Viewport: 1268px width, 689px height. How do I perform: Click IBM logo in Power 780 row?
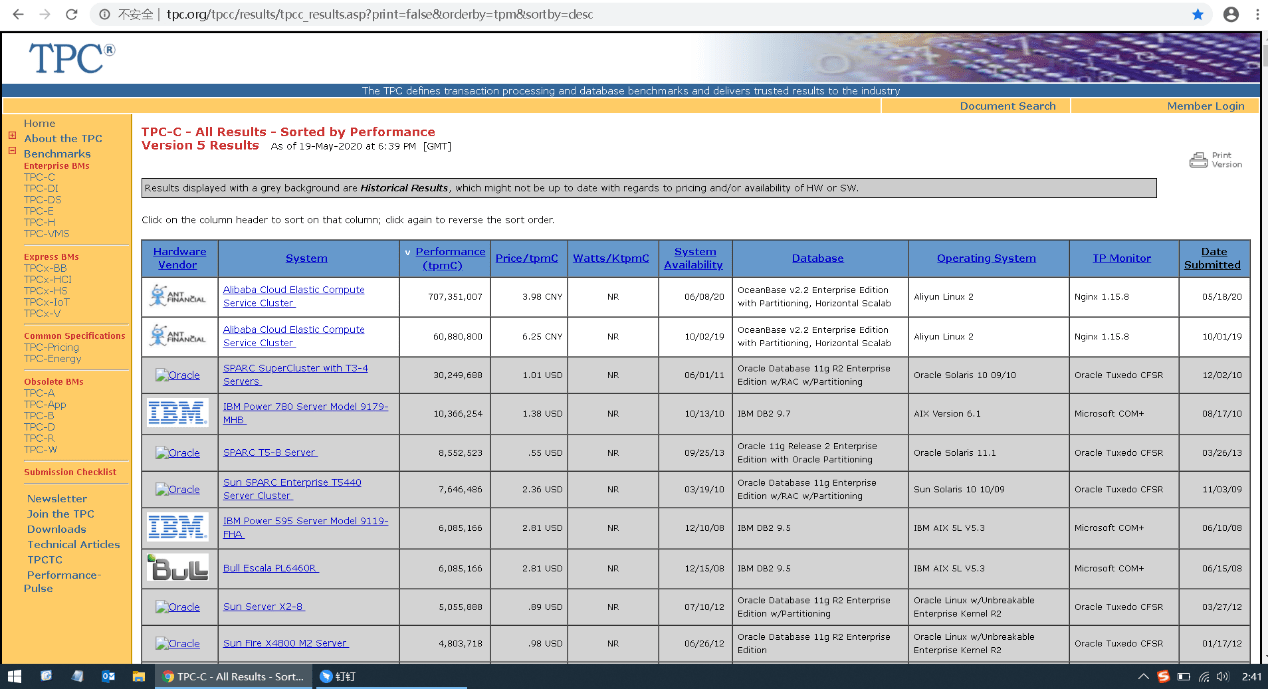[177, 412]
